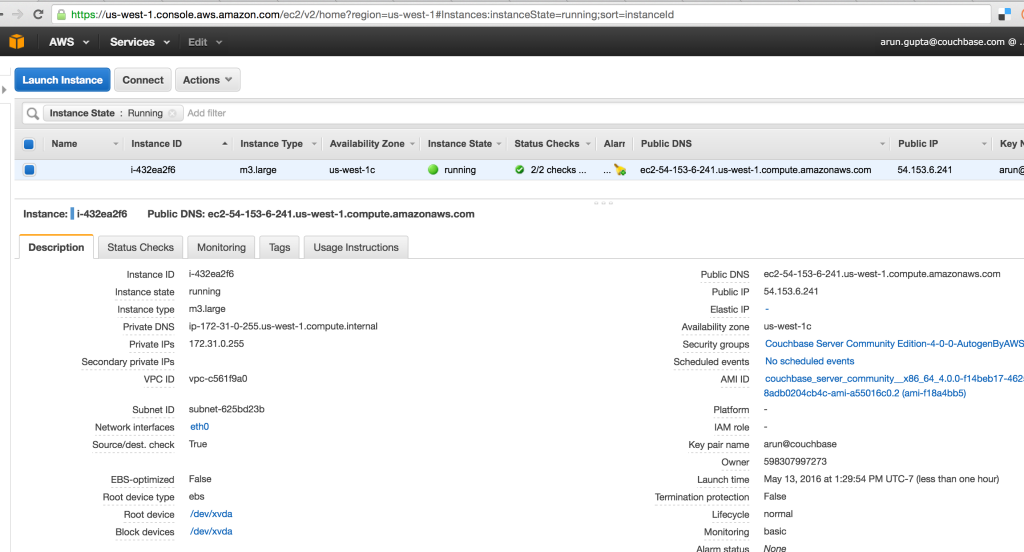Click the No scheduled events link
The width and height of the screenshot is (1024, 552).
(810, 361)
